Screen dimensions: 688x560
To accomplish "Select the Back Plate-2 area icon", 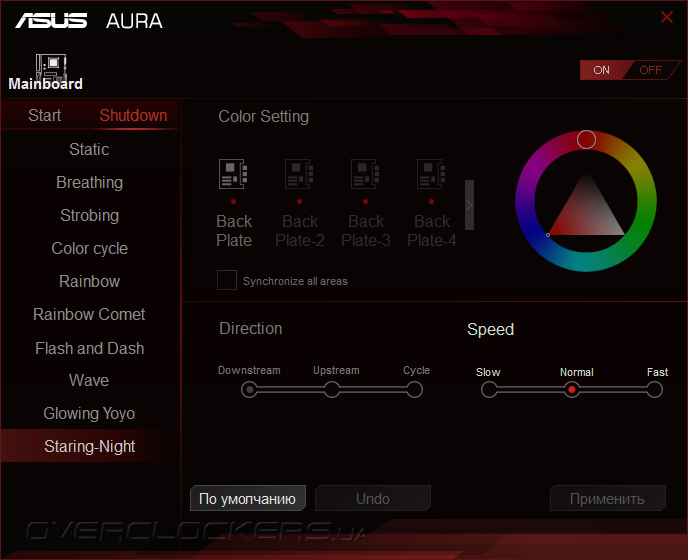I will coord(299,174).
